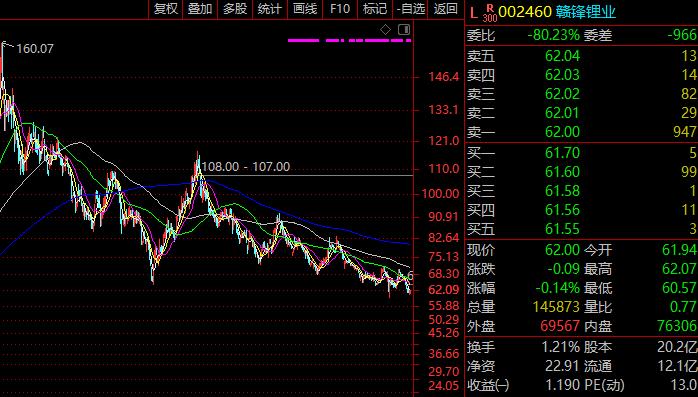698x397 pixels.
Task: Select 买一 price 61.70
Action: point(562,153)
